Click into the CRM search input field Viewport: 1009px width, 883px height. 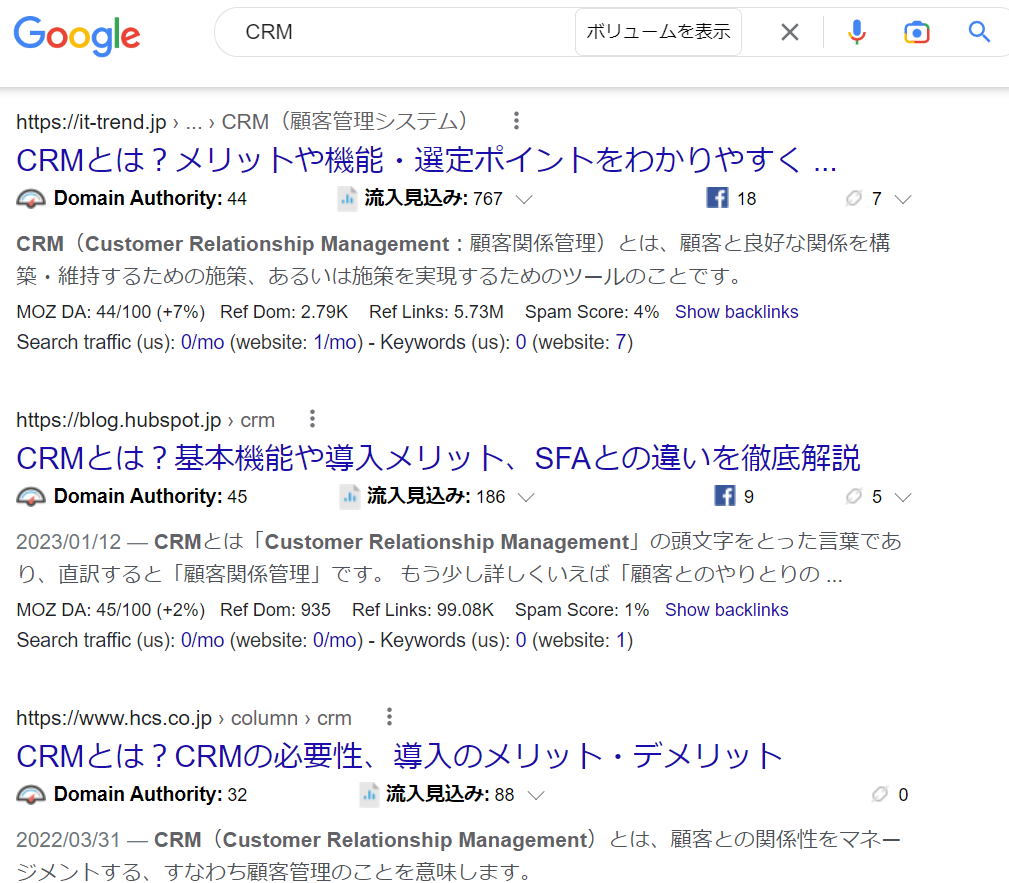[x=400, y=33]
